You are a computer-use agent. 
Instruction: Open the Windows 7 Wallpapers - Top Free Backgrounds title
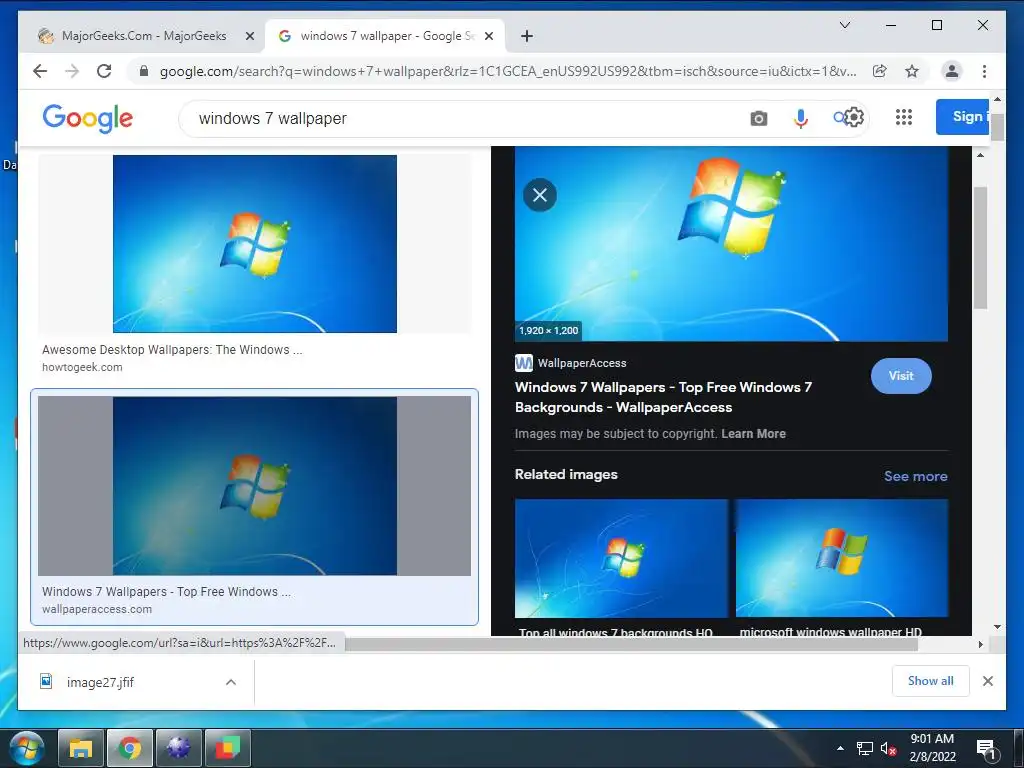tap(664, 397)
